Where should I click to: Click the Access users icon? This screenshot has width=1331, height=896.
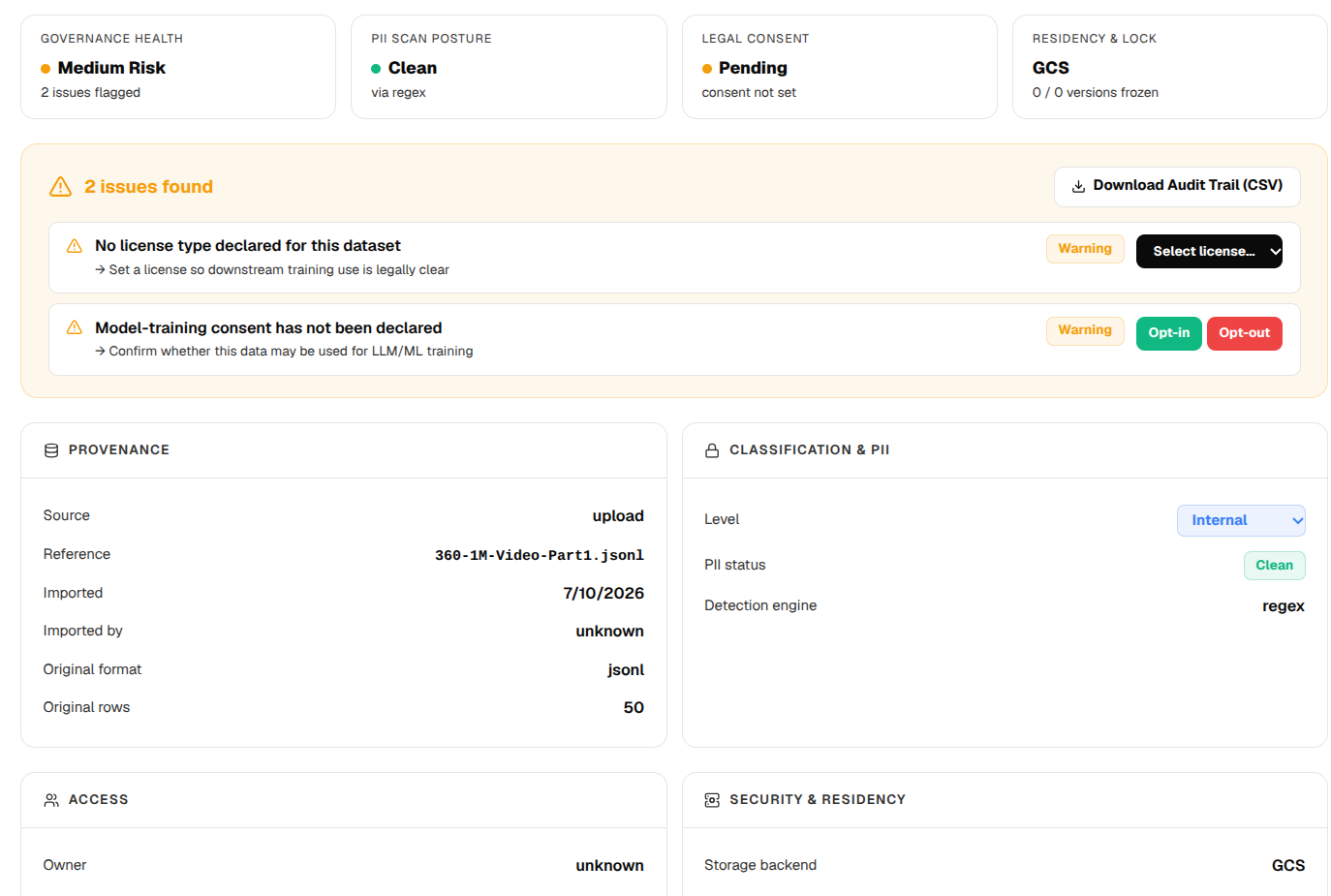click(51, 800)
